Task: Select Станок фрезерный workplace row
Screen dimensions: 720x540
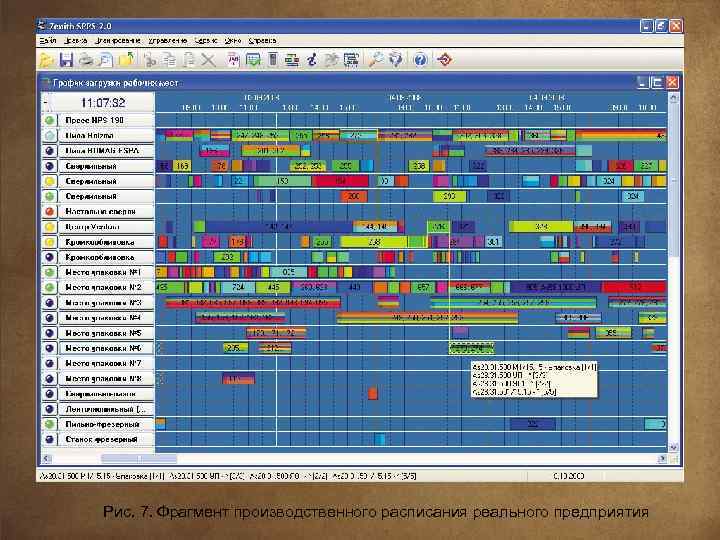Action: 106,439
